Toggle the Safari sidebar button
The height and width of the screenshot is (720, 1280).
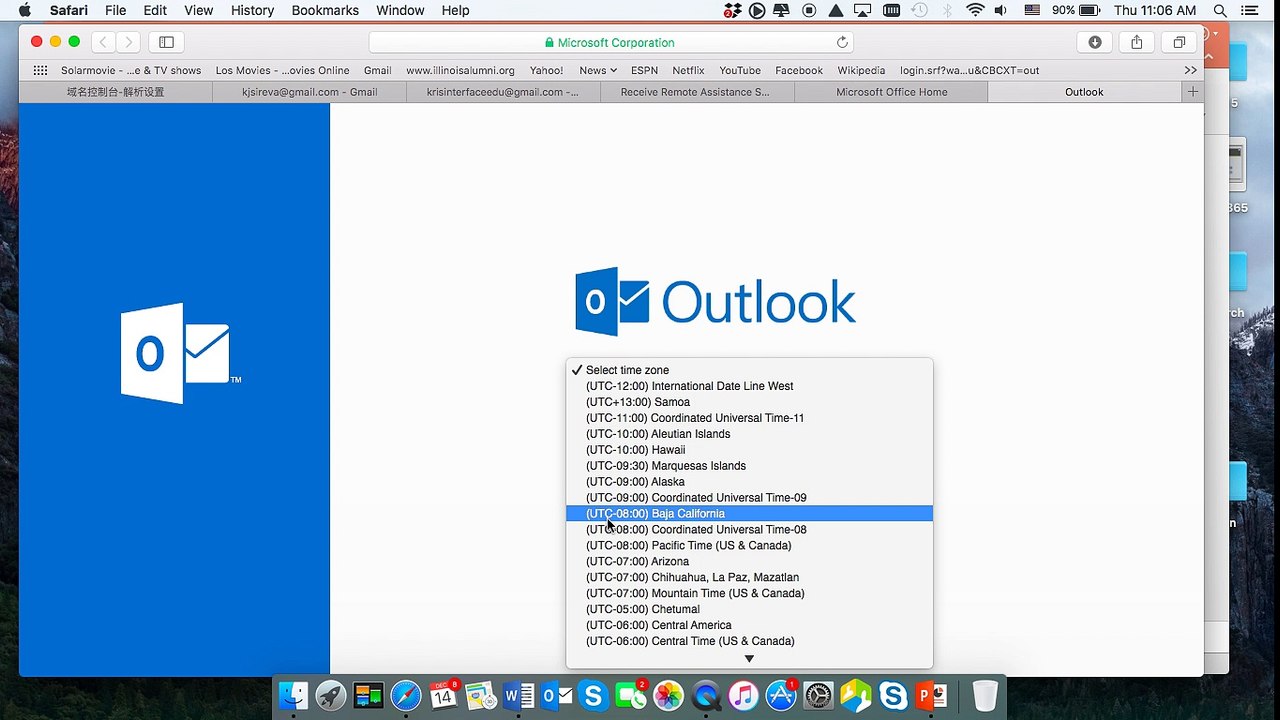click(x=167, y=42)
